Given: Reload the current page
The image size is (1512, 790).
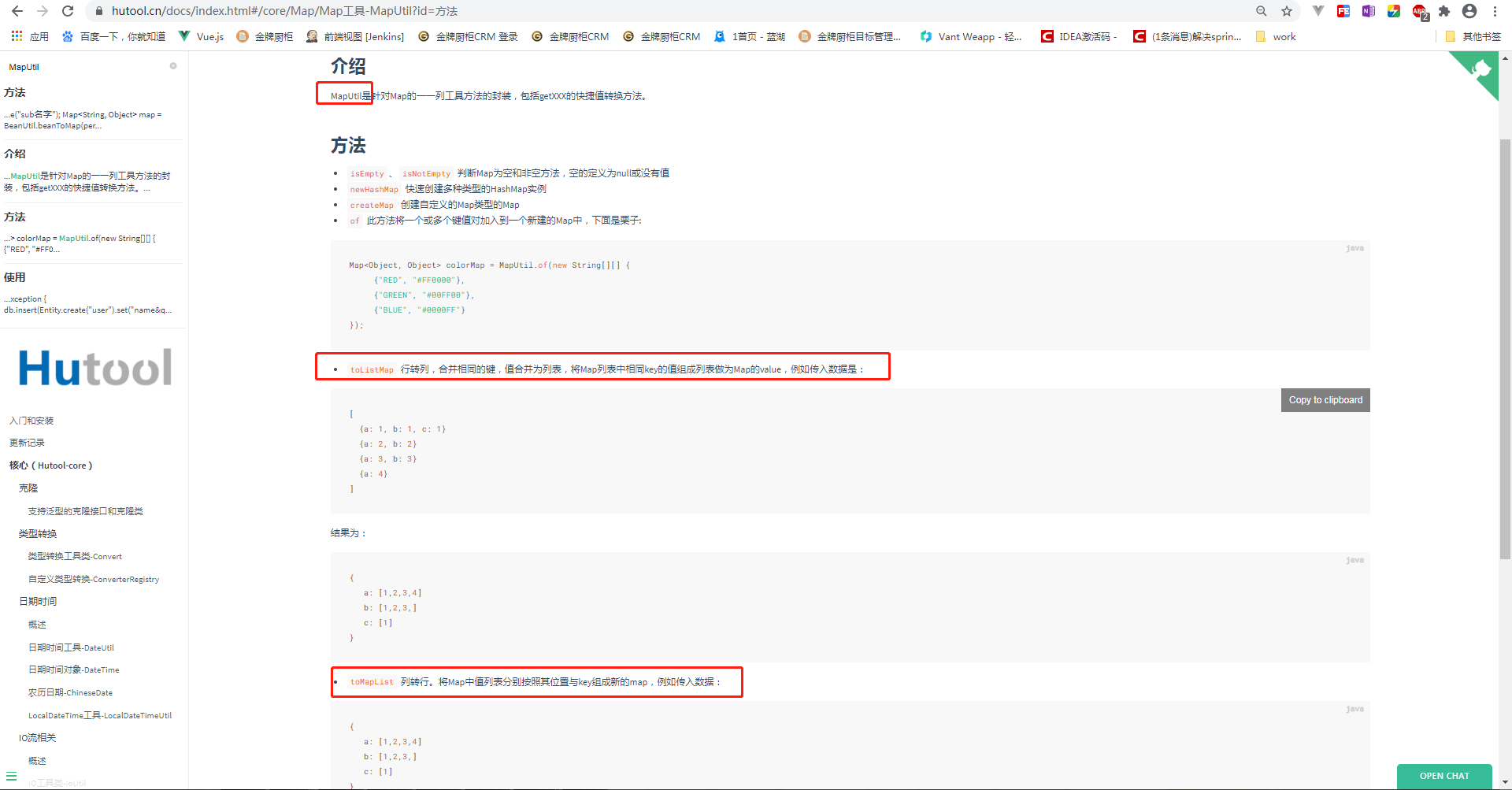Looking at the screenshot, I should tap(67, 11).
